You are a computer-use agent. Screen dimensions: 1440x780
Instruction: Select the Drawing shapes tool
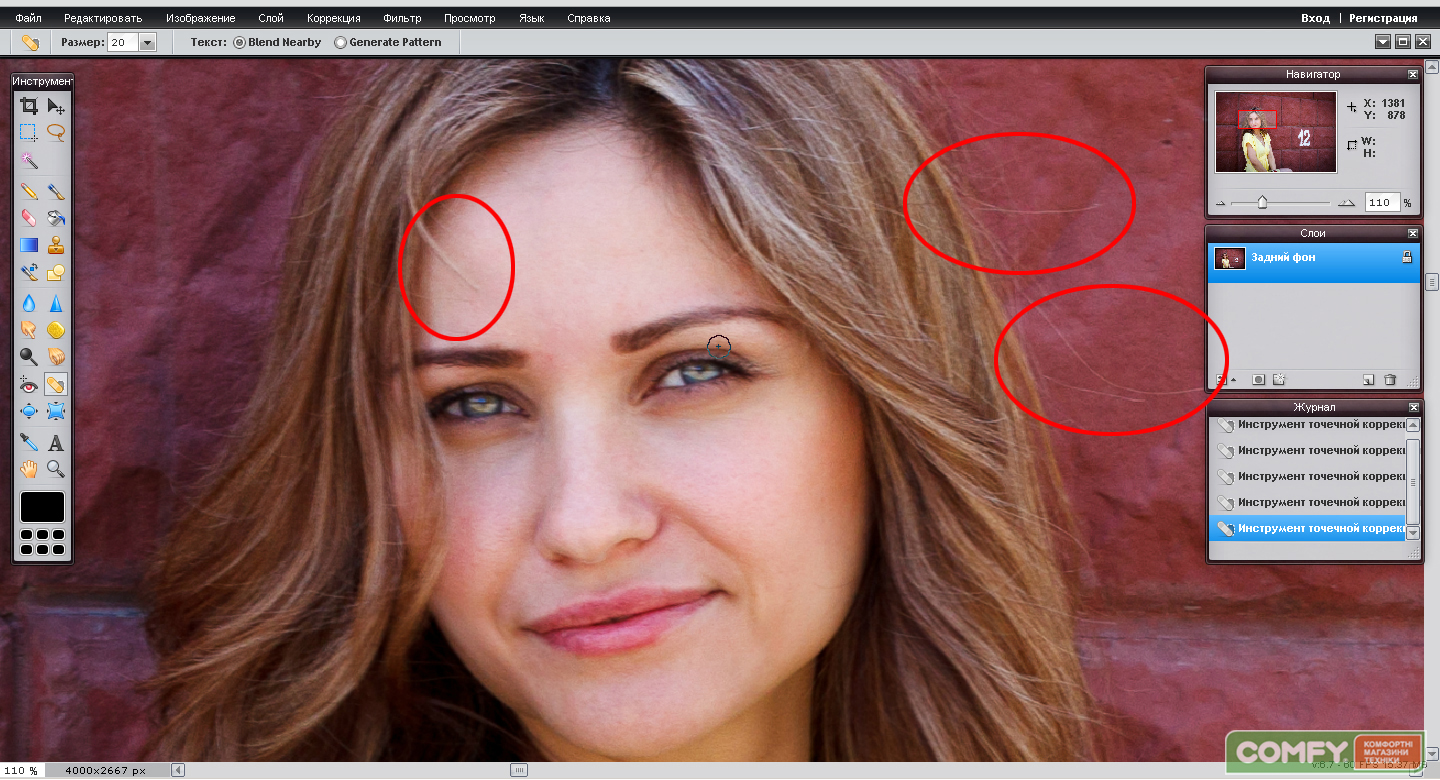coord(56,271)
